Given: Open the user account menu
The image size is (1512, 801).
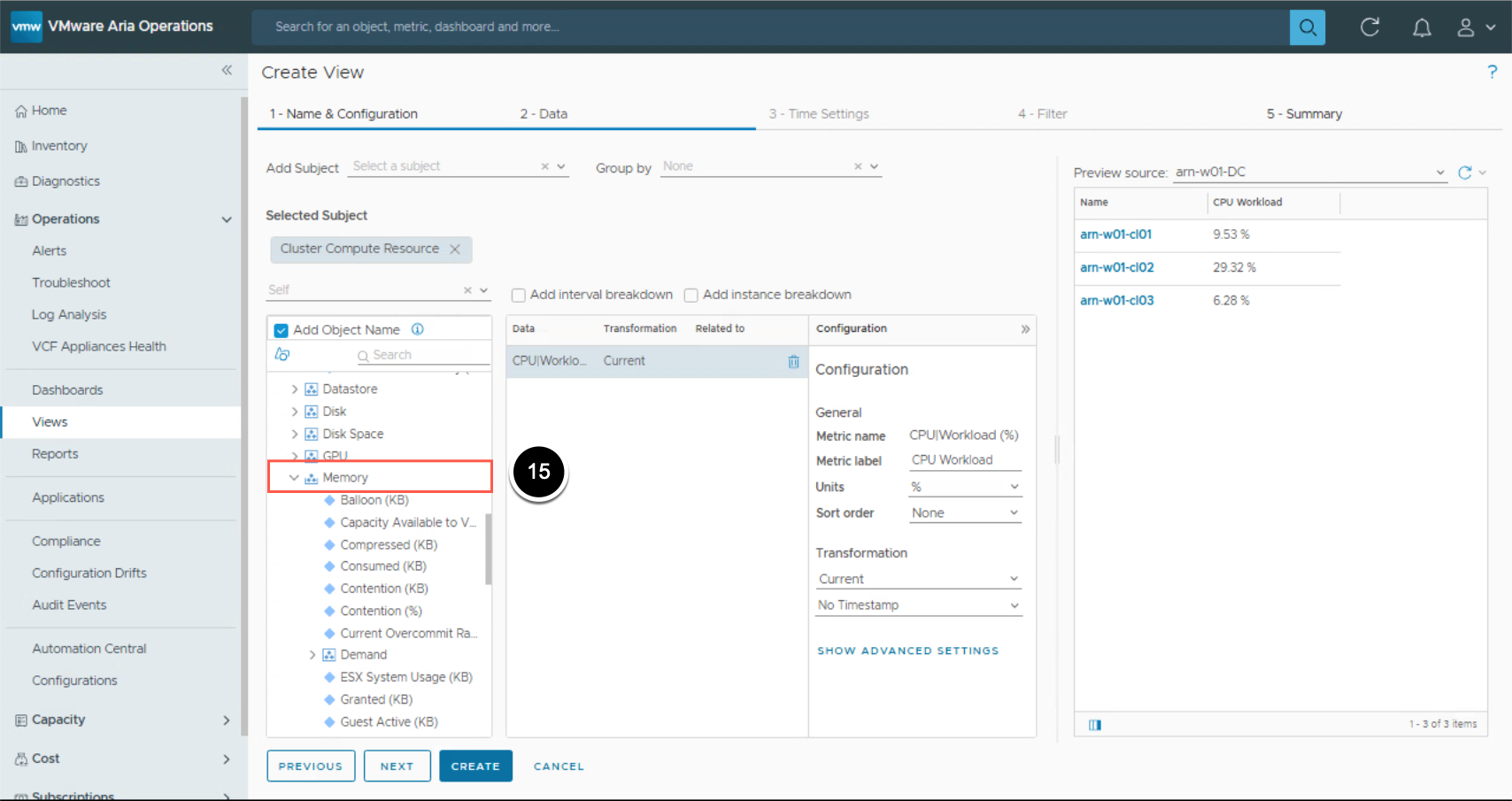Looking at the screenshot, I should coord(1476,27).
